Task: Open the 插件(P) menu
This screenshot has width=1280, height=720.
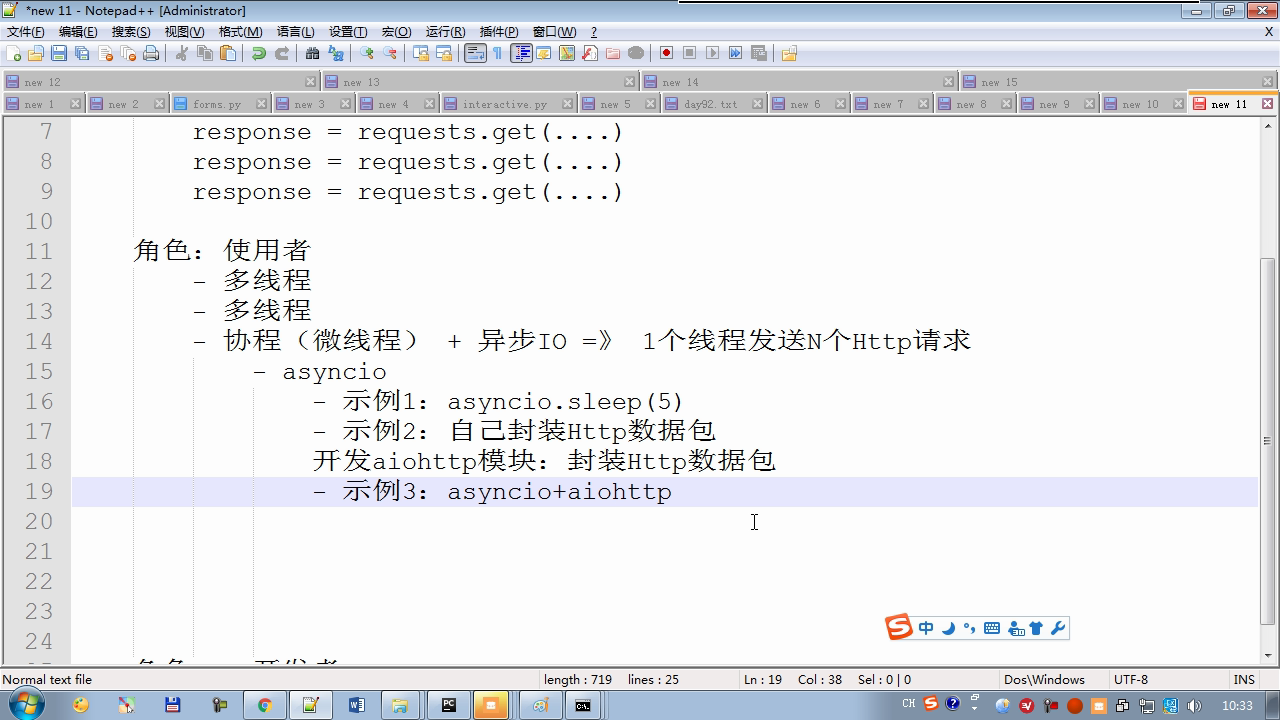Action: pyautogui.click(x=499, y=32)
